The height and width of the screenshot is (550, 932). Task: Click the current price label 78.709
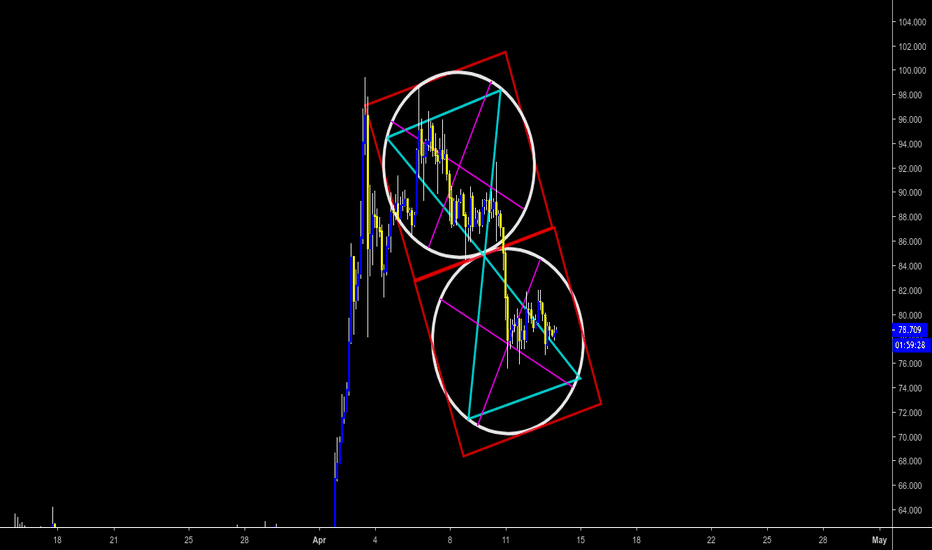(x=911, y=330)
